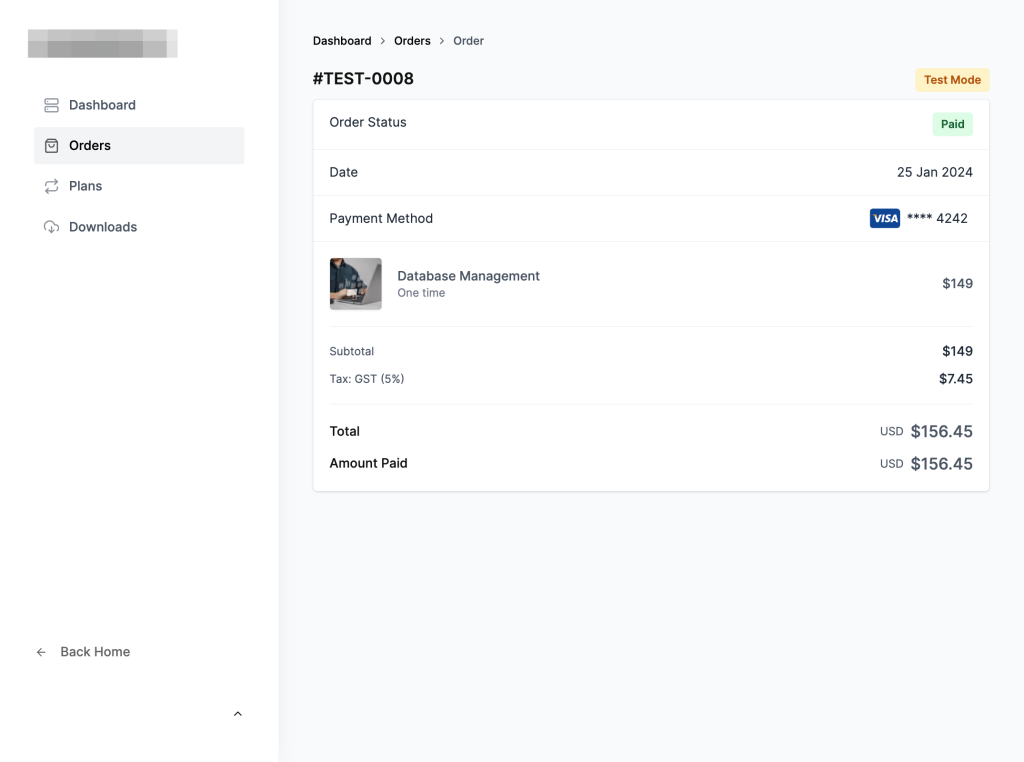Image resolution: width=1024 pixels, height=762 pixels.
Task: Click the product price $149 in item row
Action: pyautogui.click(x=957, y=283)
